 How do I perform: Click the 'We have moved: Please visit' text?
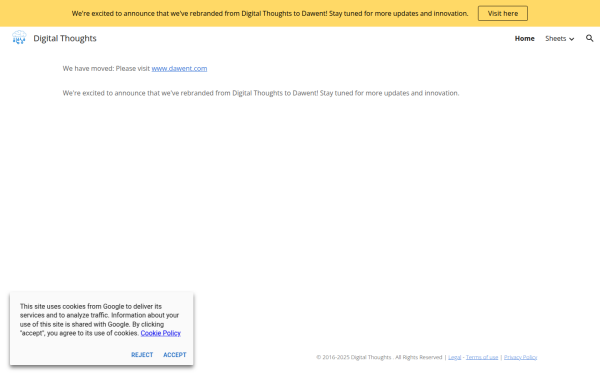(106, 68)
